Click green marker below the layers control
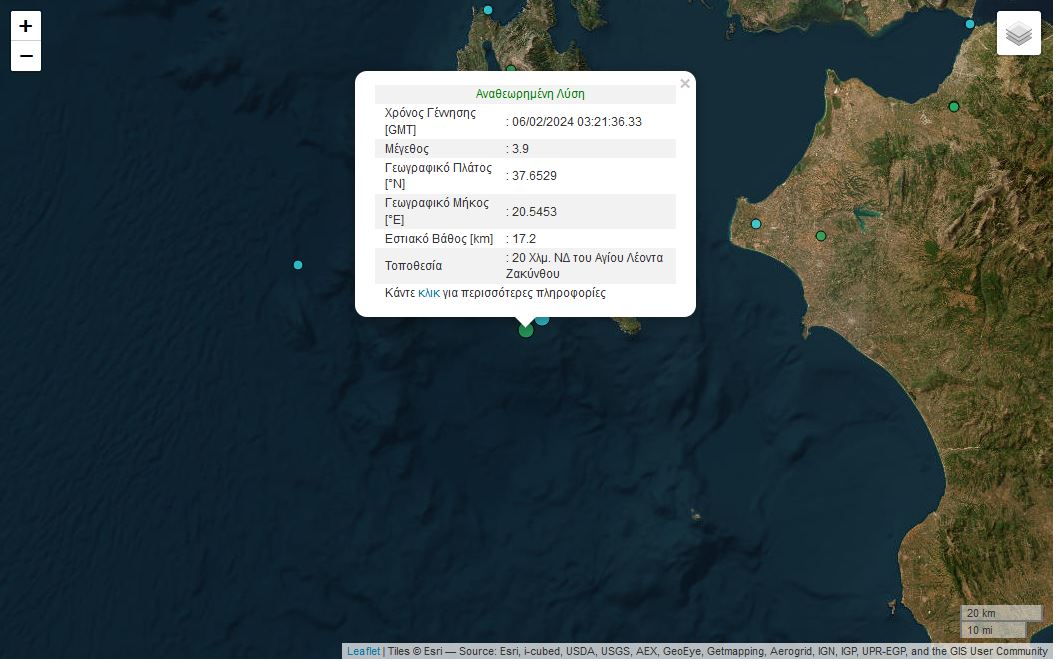The image size is (1059, 661). [x=954, y=107]
